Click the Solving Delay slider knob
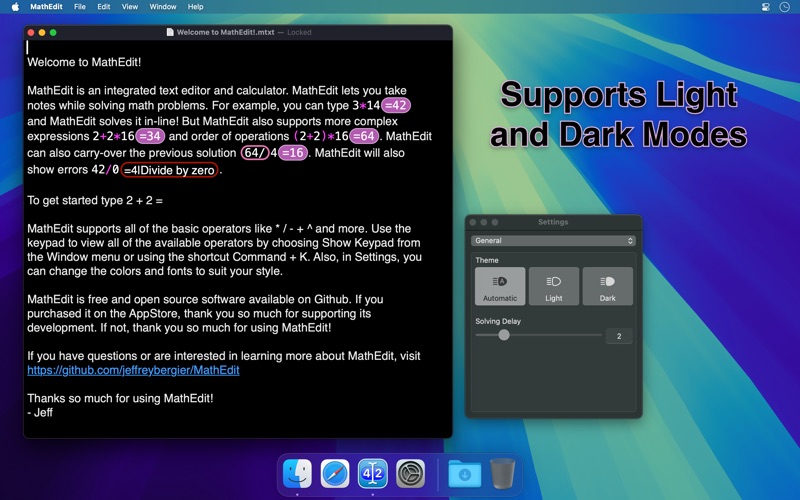800x500 pixels. point(504,335)
